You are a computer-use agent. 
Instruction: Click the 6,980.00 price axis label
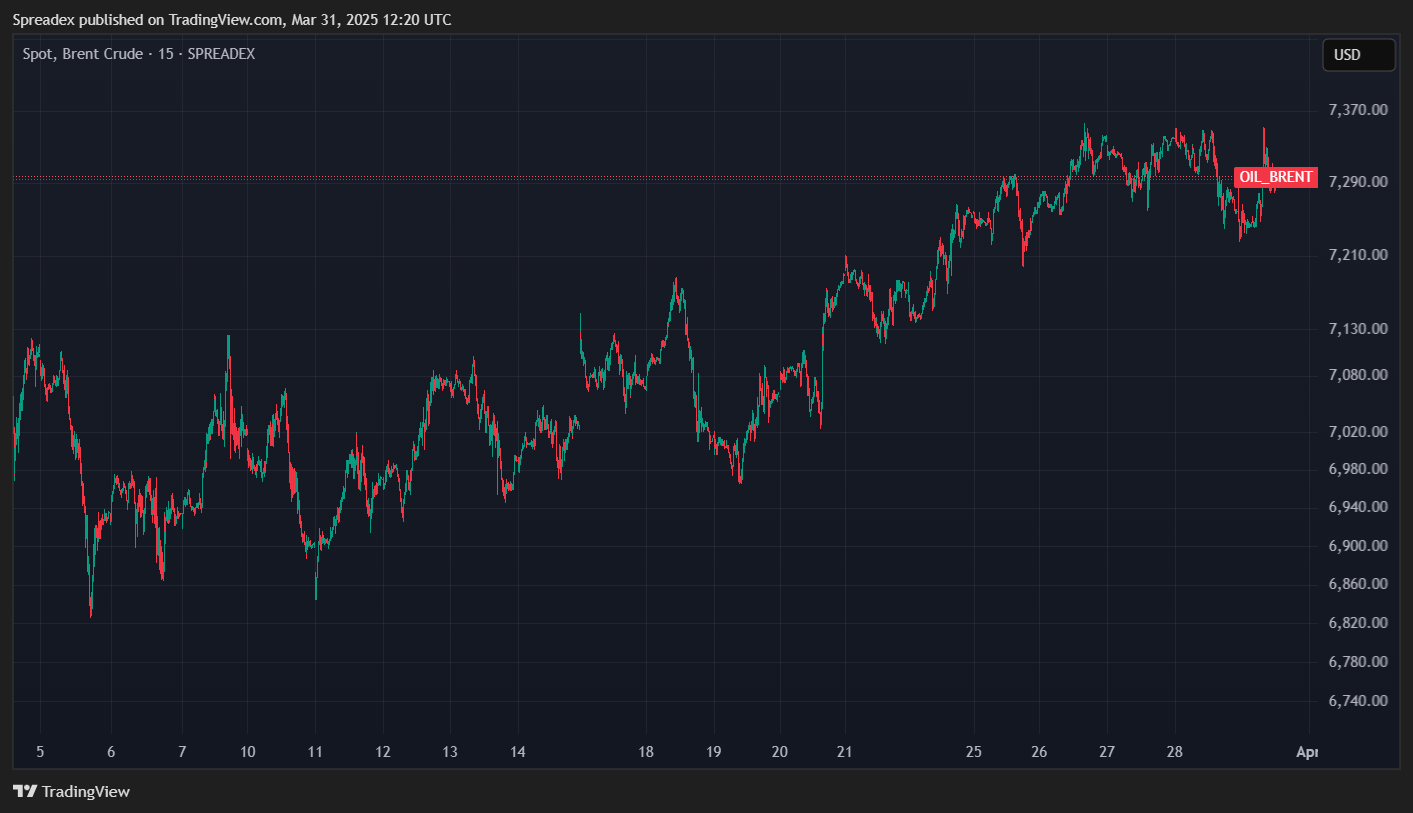click(1357, 469)
